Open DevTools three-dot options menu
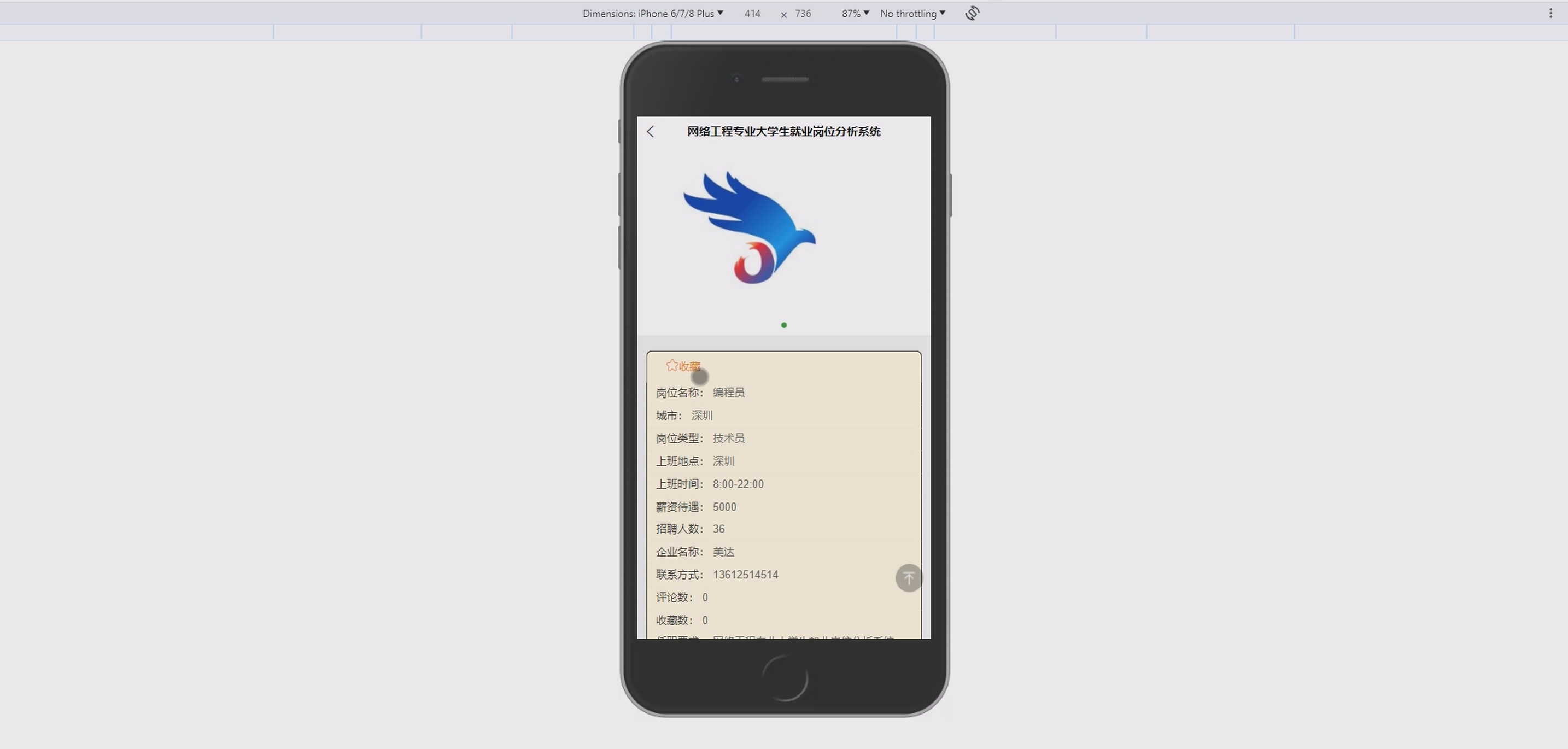The height and width of the screenshot is (749, 1568). (1551, 13)
